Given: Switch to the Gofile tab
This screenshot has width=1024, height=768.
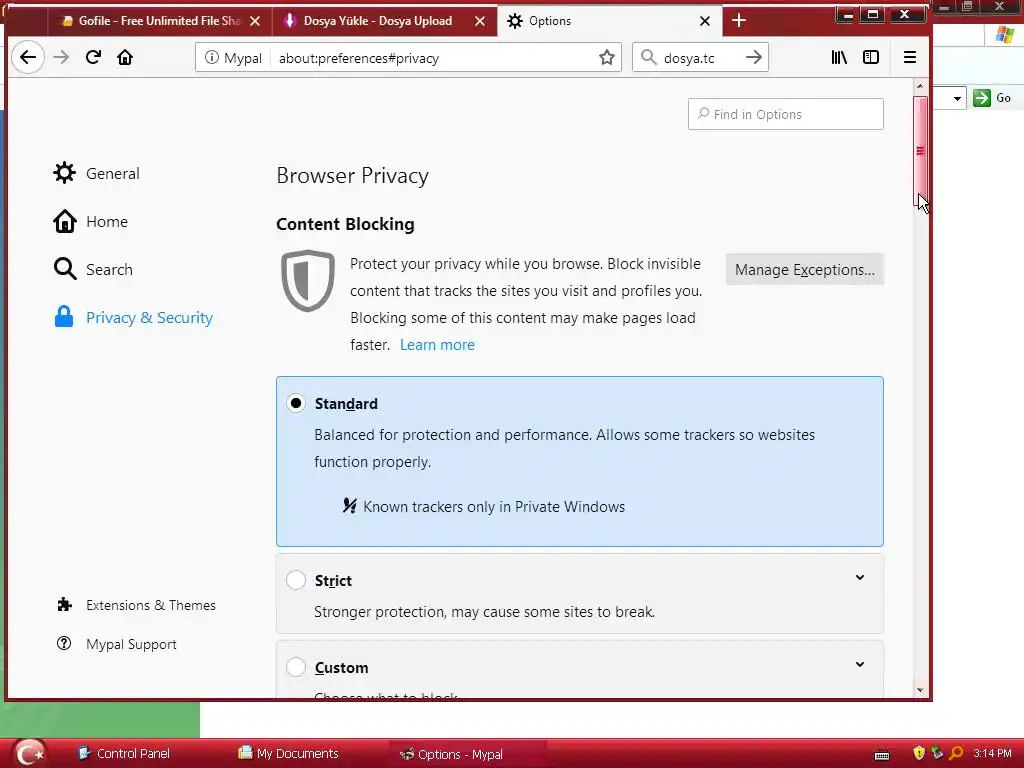Looking at the screenshot, I should coord(159,21).
